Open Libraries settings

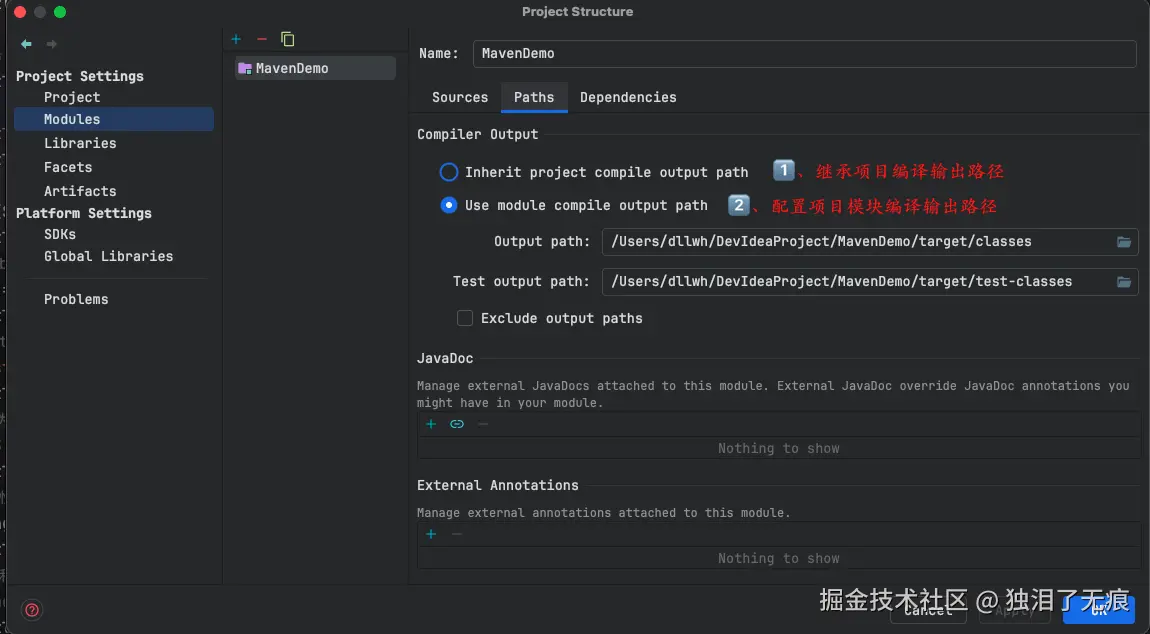[x=80, y=143]
